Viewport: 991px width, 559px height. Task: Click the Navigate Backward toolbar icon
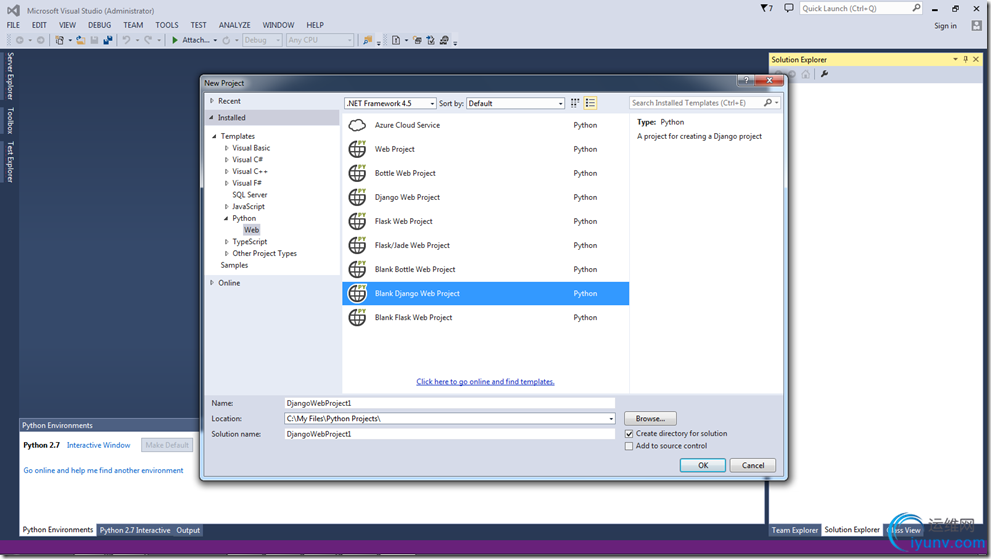pos(20,40)
